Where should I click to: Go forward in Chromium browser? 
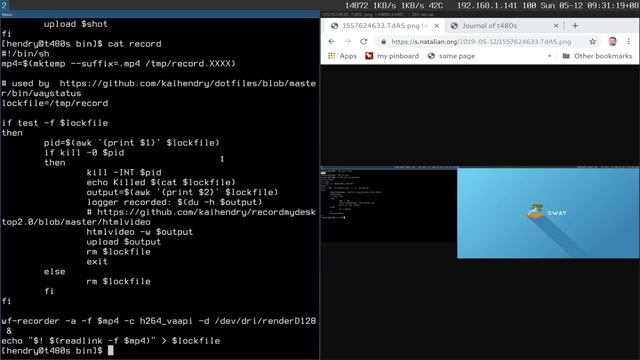pyautogui.click(x=347, y=41)
